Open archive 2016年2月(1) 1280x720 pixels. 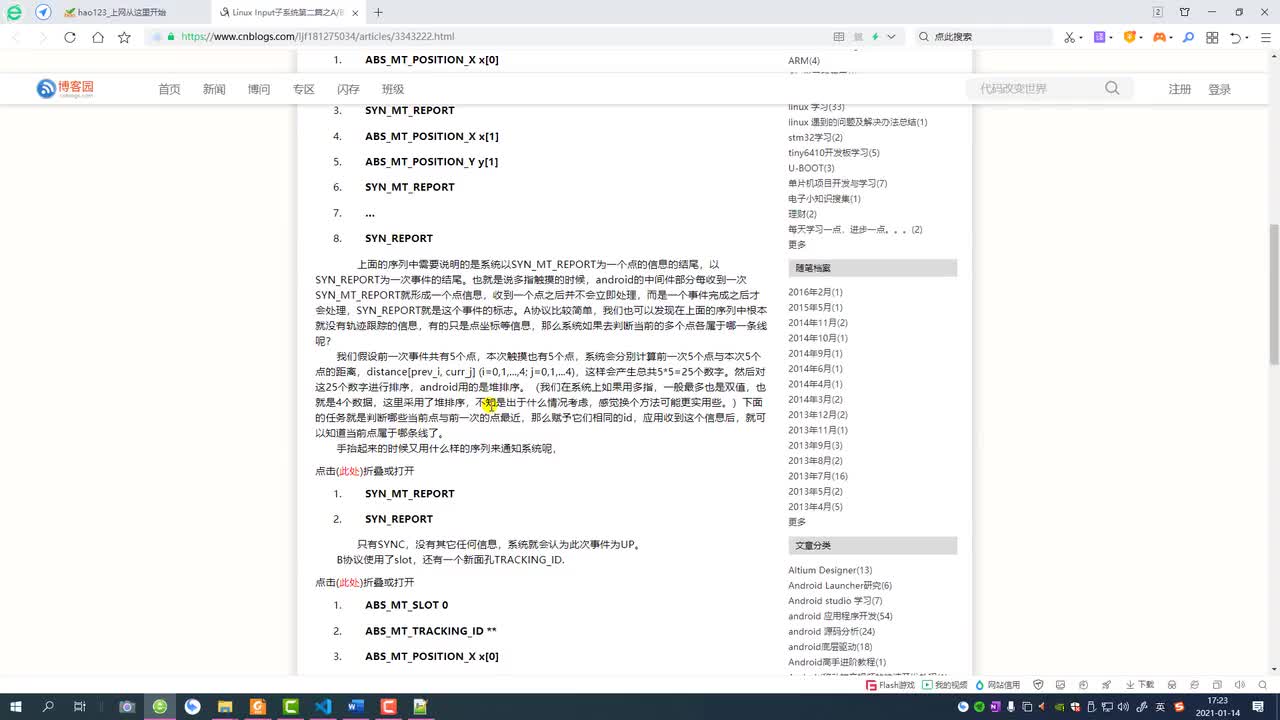pyautogui.click(x=815, y=292)
